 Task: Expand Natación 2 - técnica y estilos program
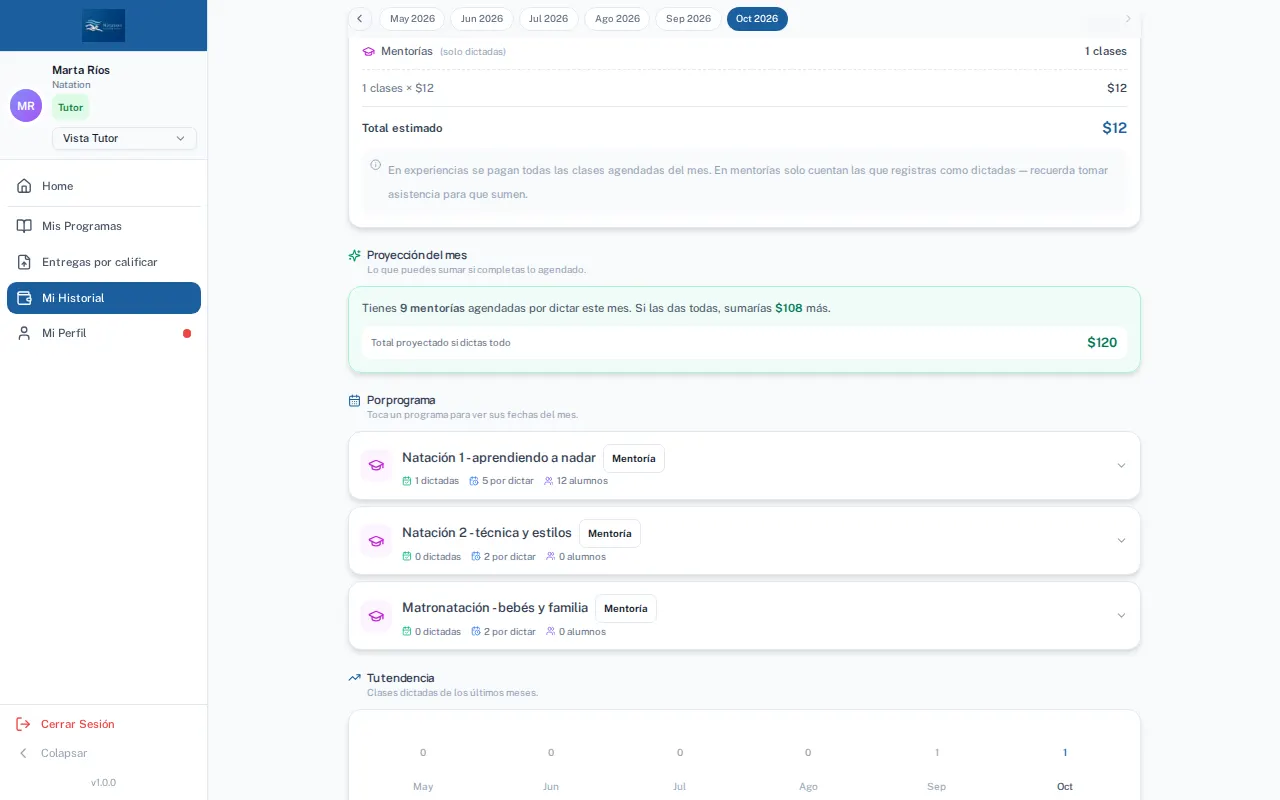(x=744, y=540)
